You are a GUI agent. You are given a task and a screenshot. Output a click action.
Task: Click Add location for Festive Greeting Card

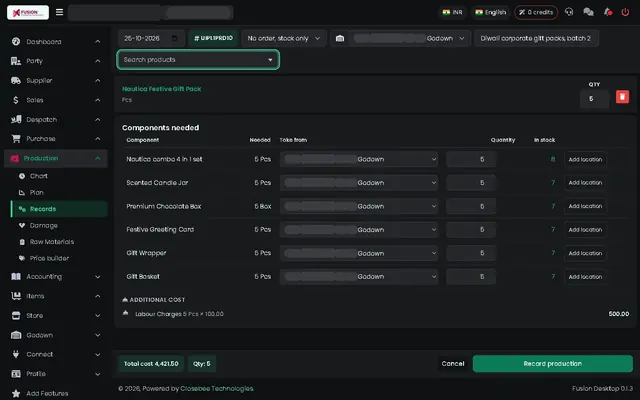click(x=585, y=229)
